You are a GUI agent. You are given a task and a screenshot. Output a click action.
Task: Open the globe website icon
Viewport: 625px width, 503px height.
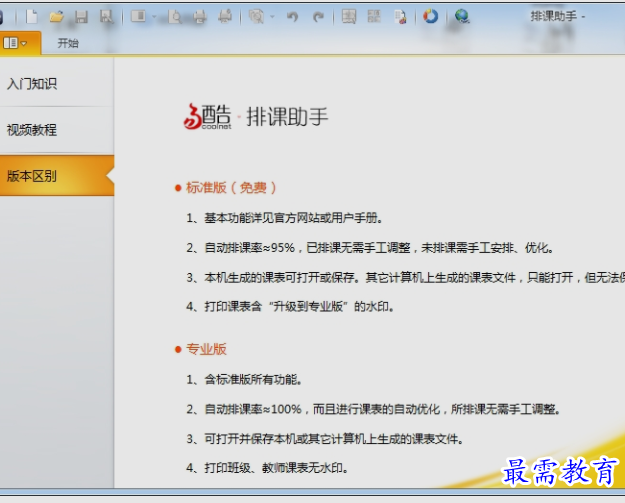462,16
